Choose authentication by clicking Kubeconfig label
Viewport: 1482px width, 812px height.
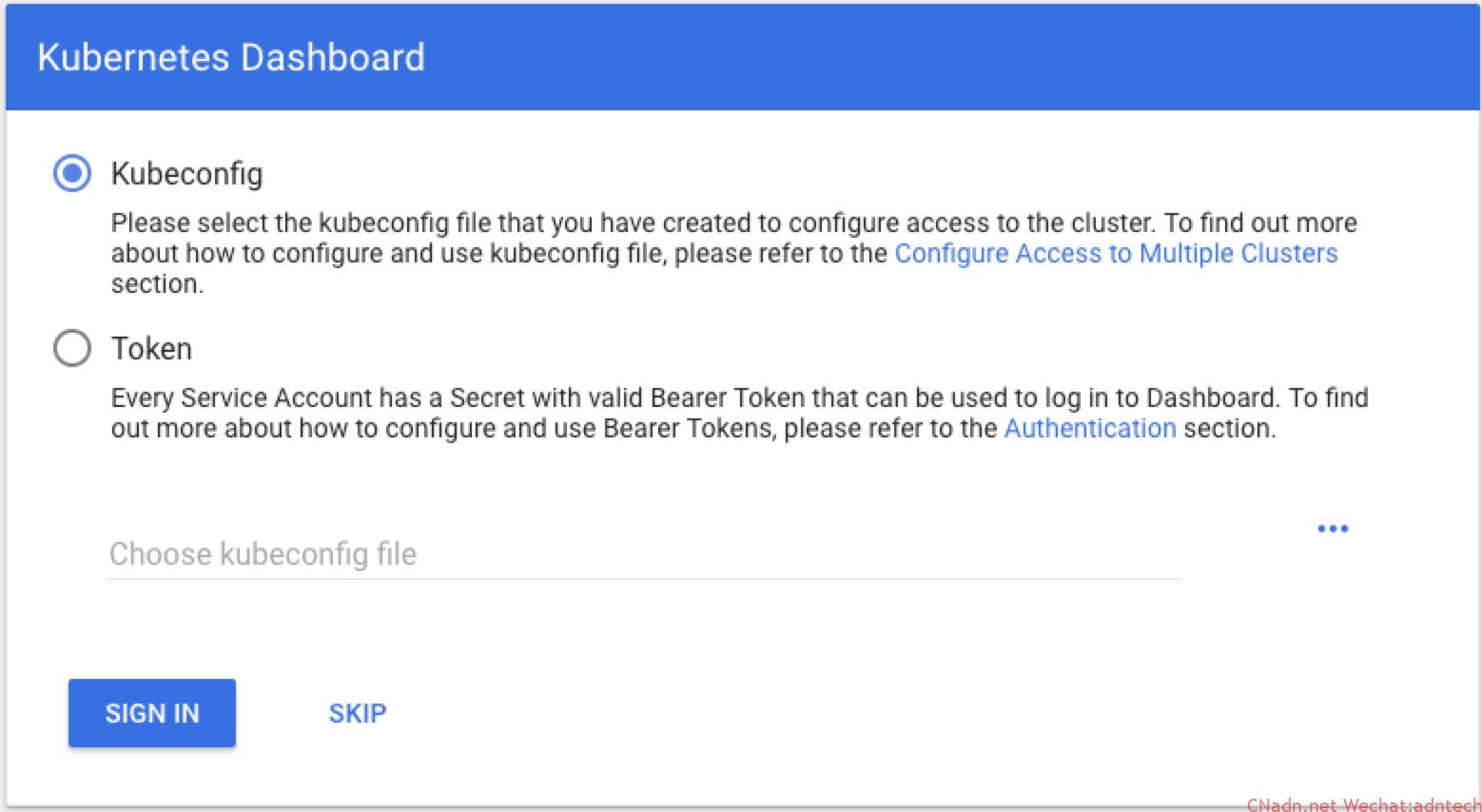[186, 174]
